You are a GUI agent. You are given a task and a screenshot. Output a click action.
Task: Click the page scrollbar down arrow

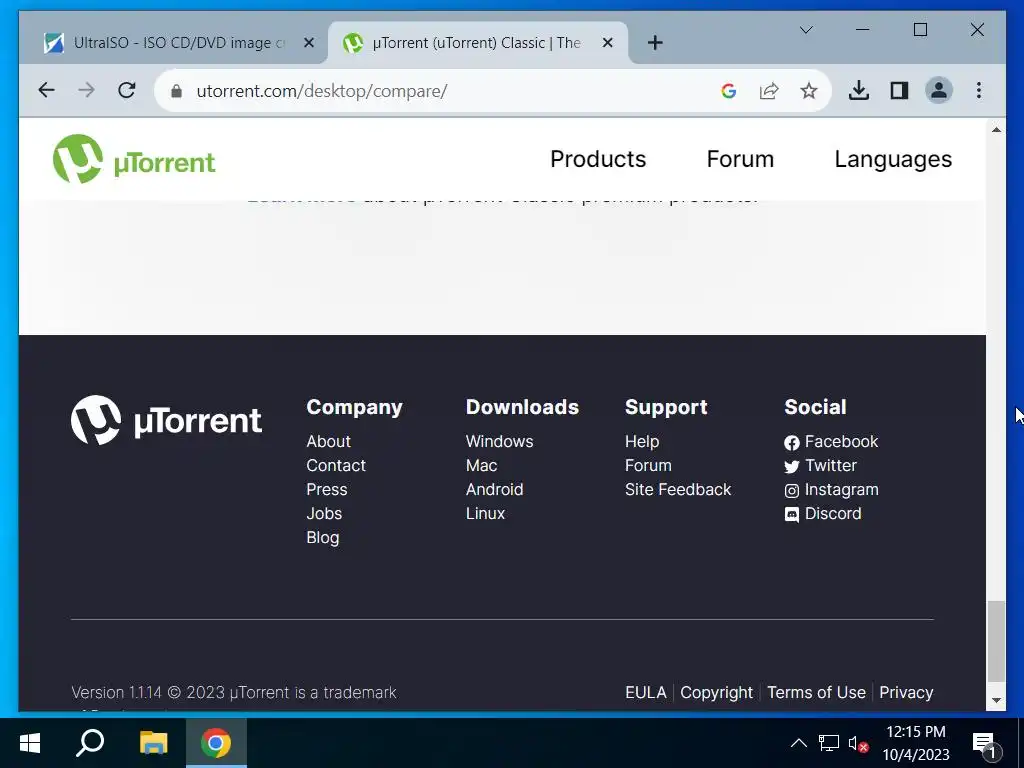click(996, 700)
